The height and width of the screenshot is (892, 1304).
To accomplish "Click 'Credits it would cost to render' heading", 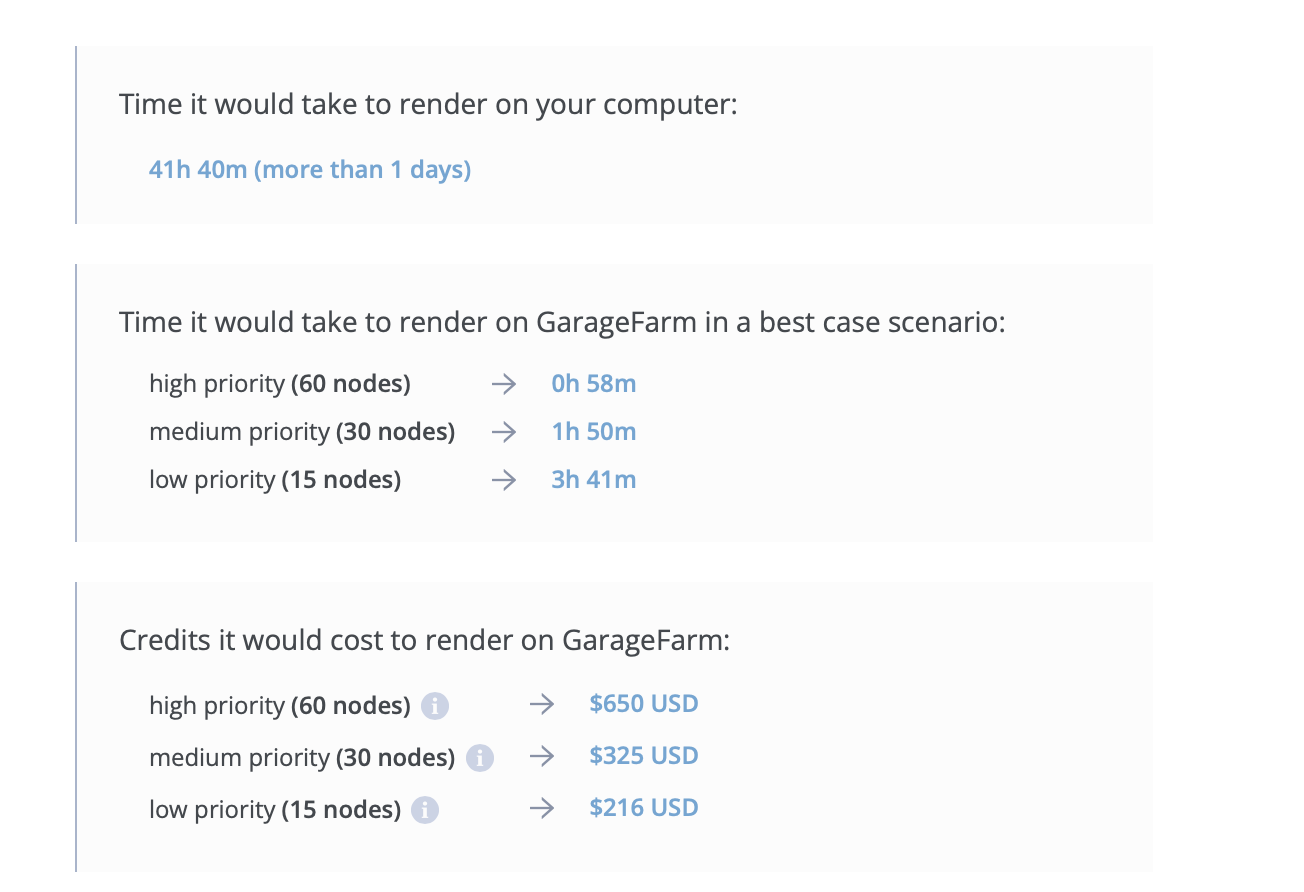I will point(424,640).
